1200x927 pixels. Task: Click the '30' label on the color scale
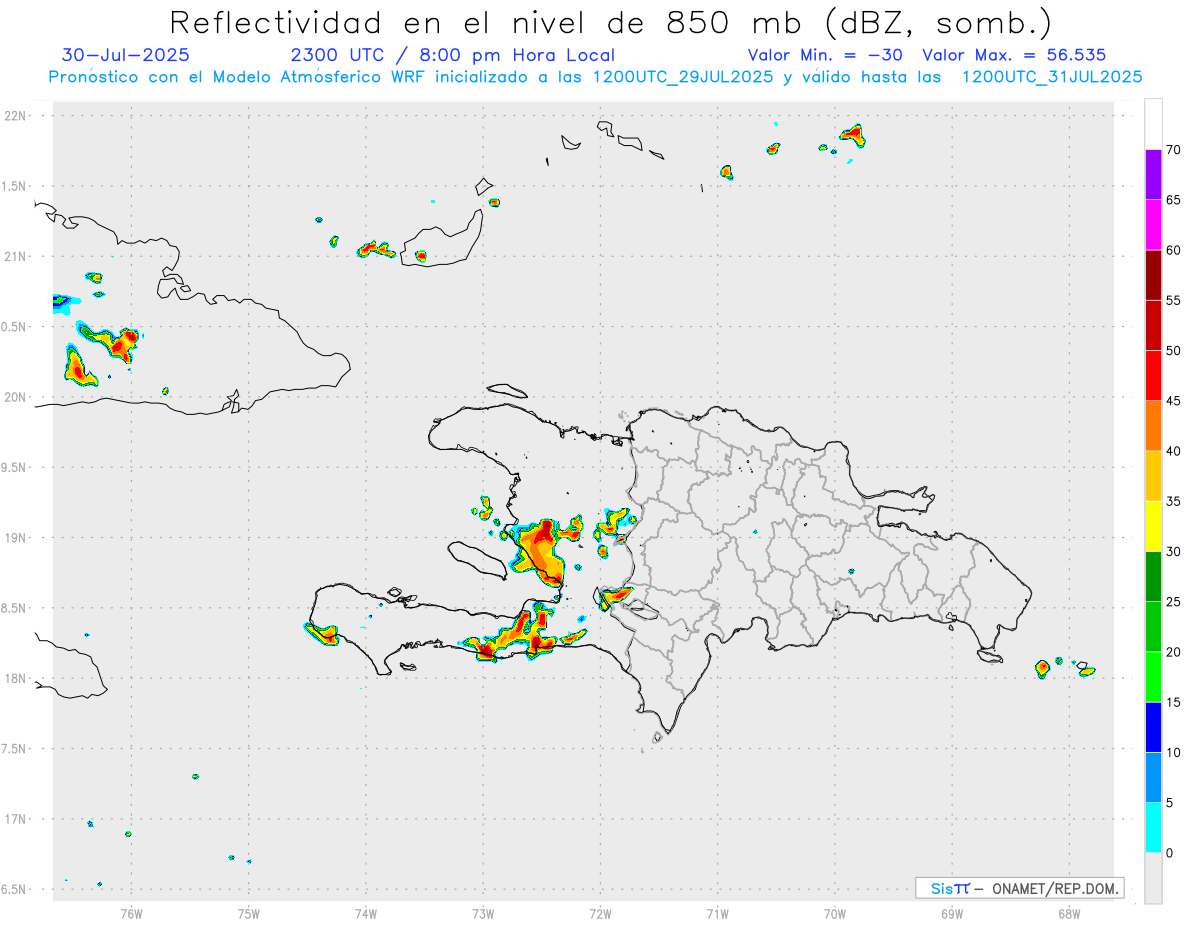click(x=1173, y=552)
